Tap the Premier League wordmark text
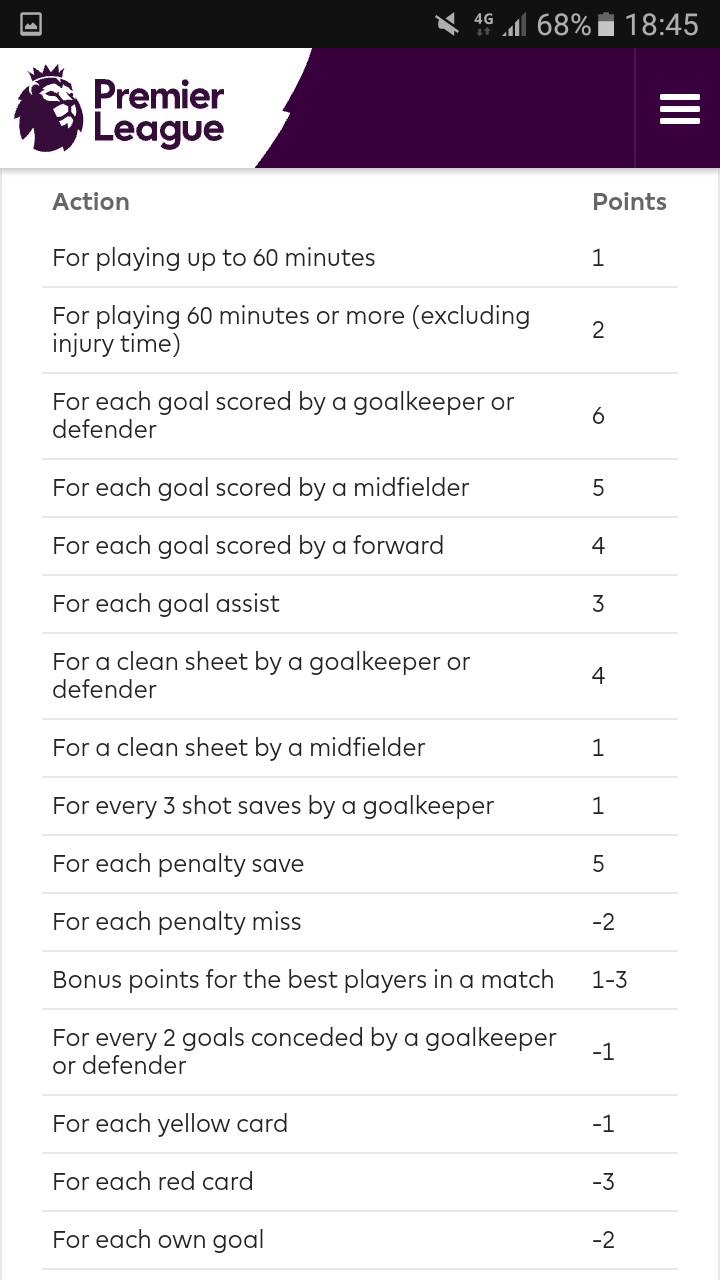The width and height of the screenshot is (720, 1280). (x=158, y=112)
